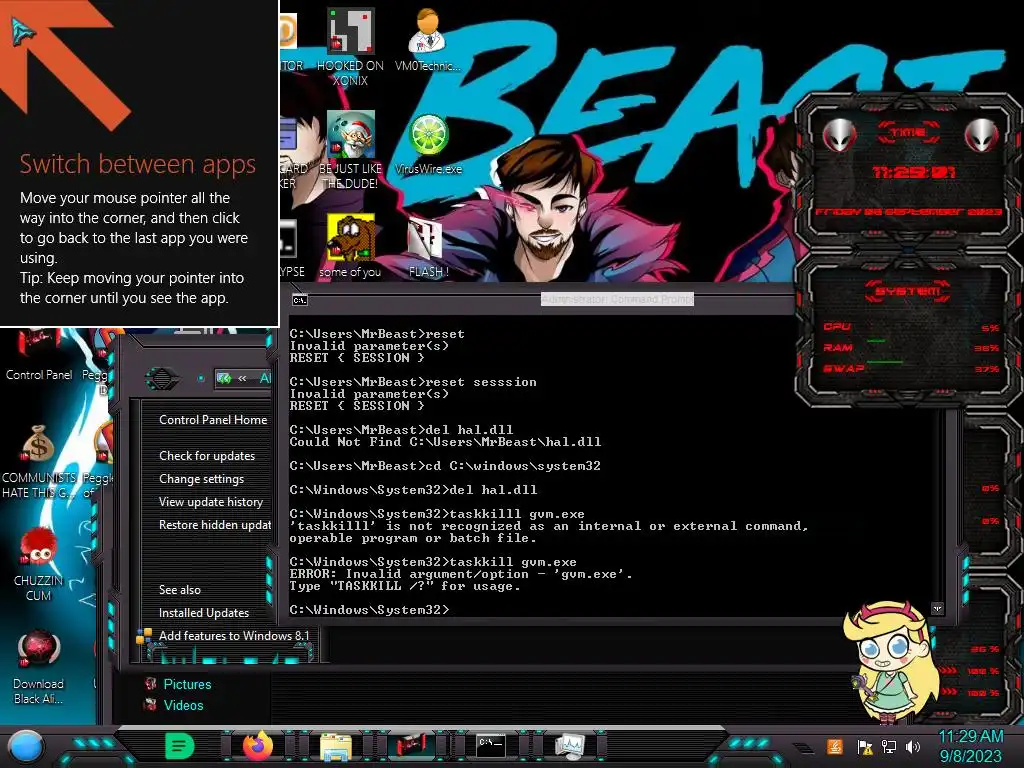
Task: Open the Action Center flag tray icon
Action: point(865,747)
